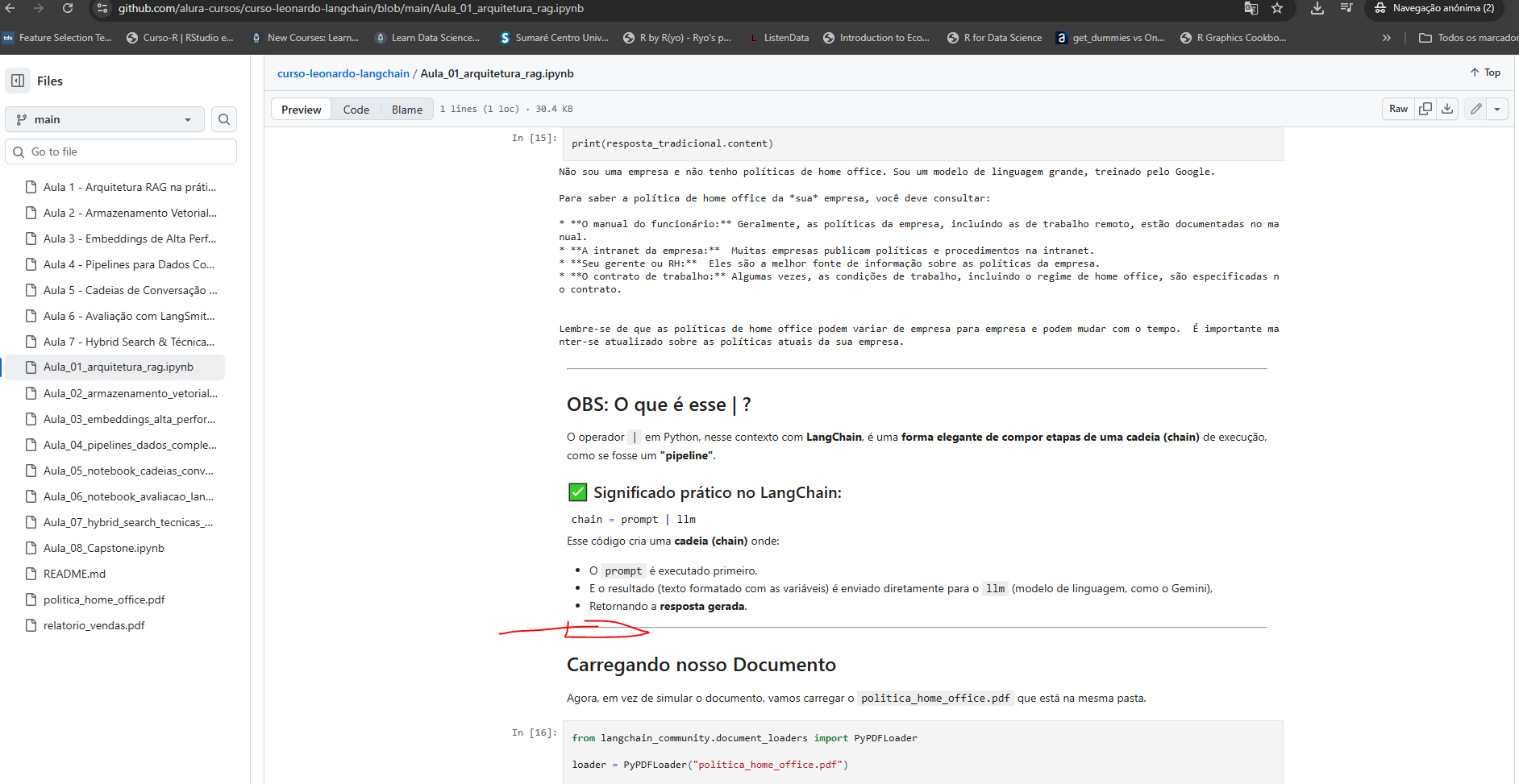Click the heading Carregando nosso Documento

(x=701, y=665)
